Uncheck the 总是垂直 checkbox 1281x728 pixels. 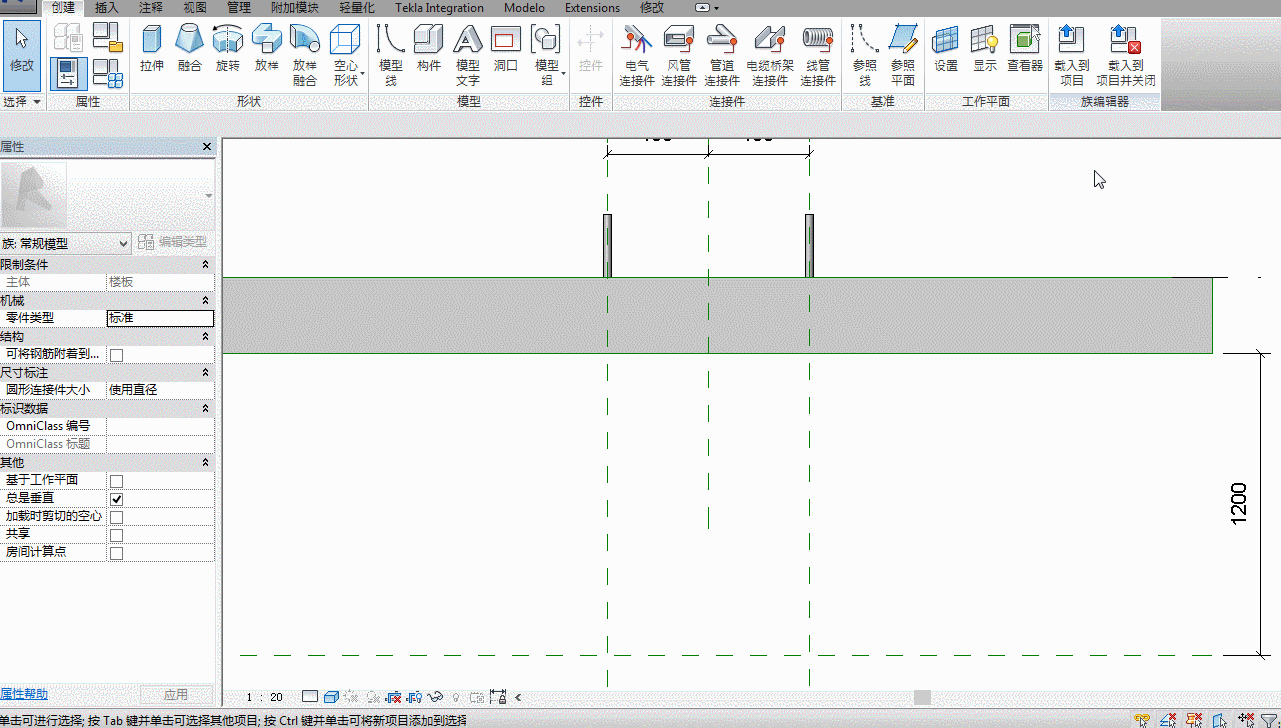116,499
